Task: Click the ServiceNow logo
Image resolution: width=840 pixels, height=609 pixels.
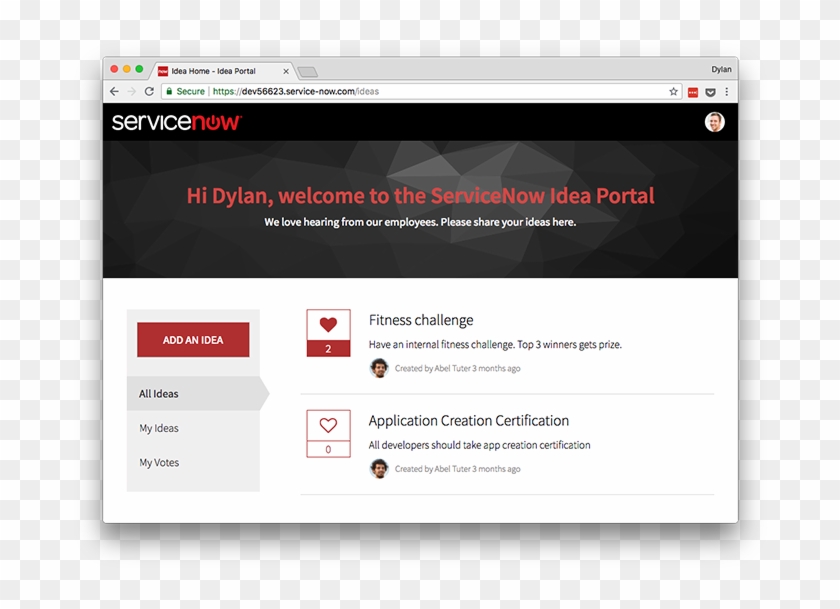Action: tap(177, 122)
